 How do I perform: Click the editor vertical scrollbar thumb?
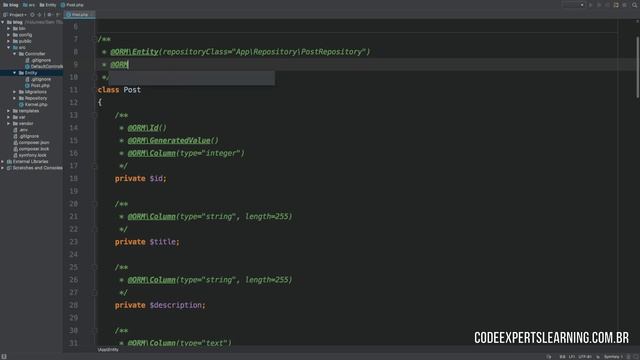(x=638, y=67)
